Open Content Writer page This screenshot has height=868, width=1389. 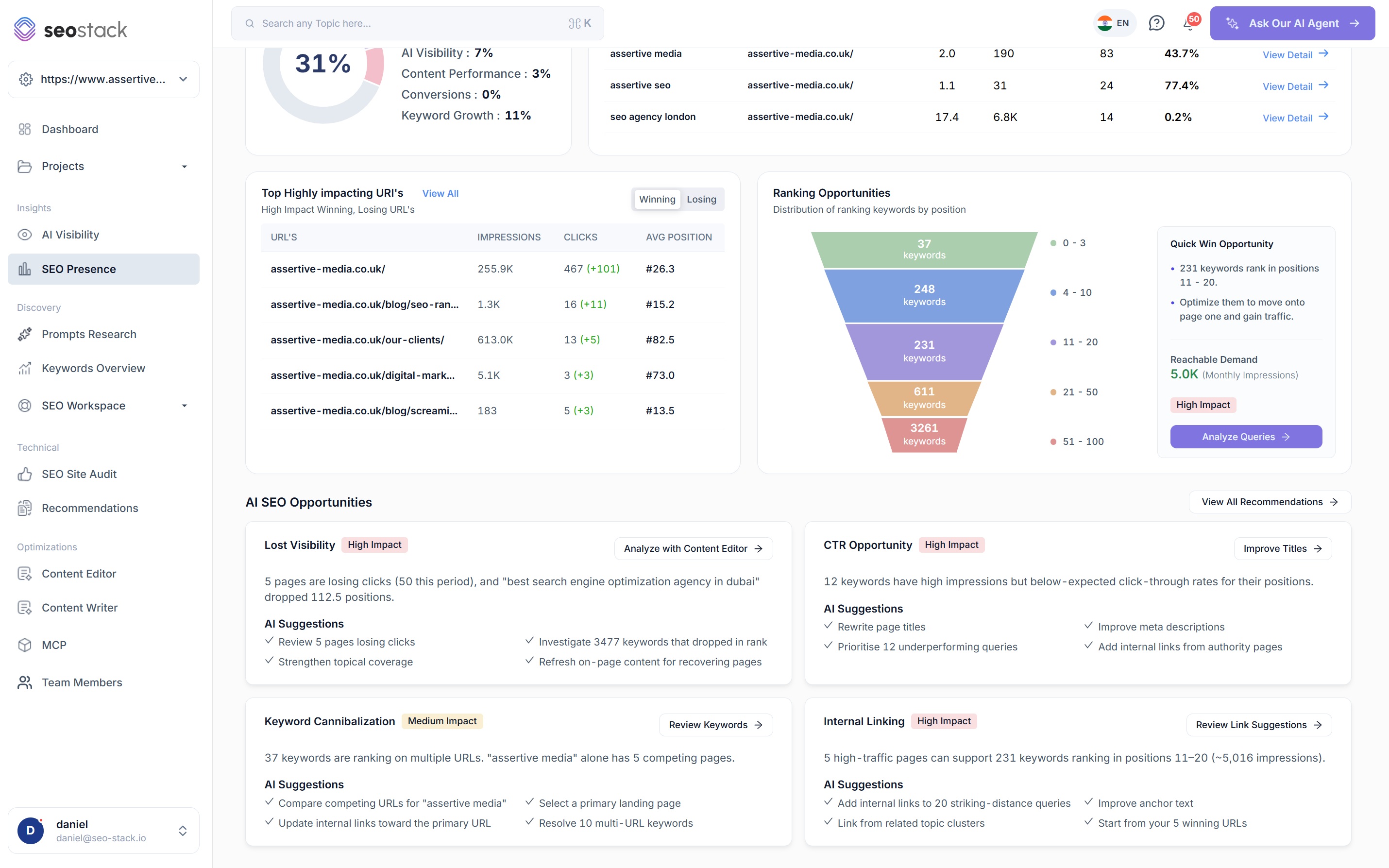click(x=104, y=608)
